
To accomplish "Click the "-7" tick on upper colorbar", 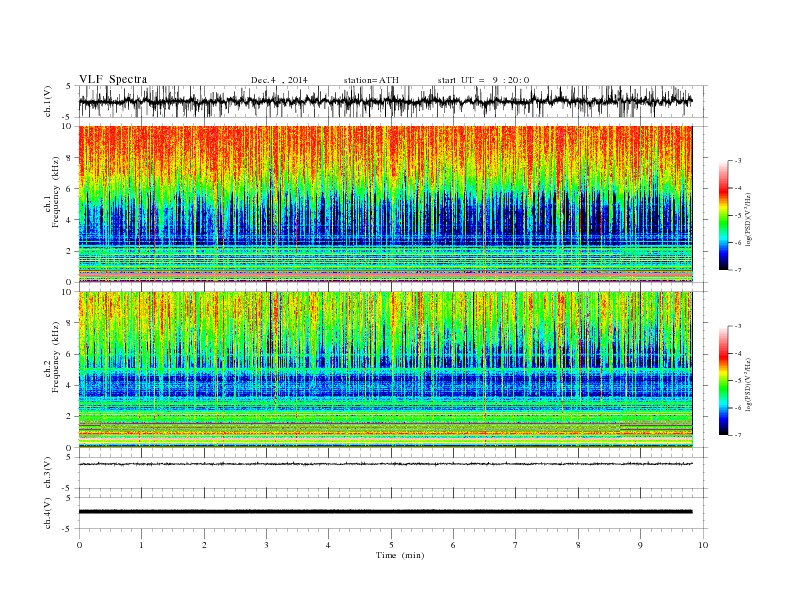I will coord(738,270).
